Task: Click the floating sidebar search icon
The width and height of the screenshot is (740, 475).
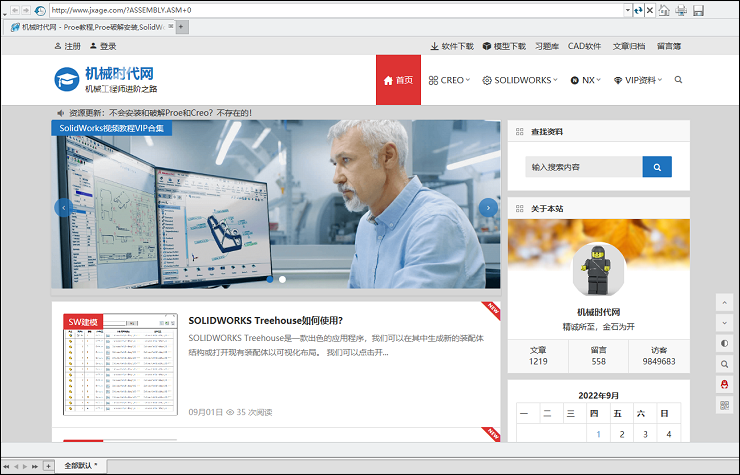Action: 724,364
